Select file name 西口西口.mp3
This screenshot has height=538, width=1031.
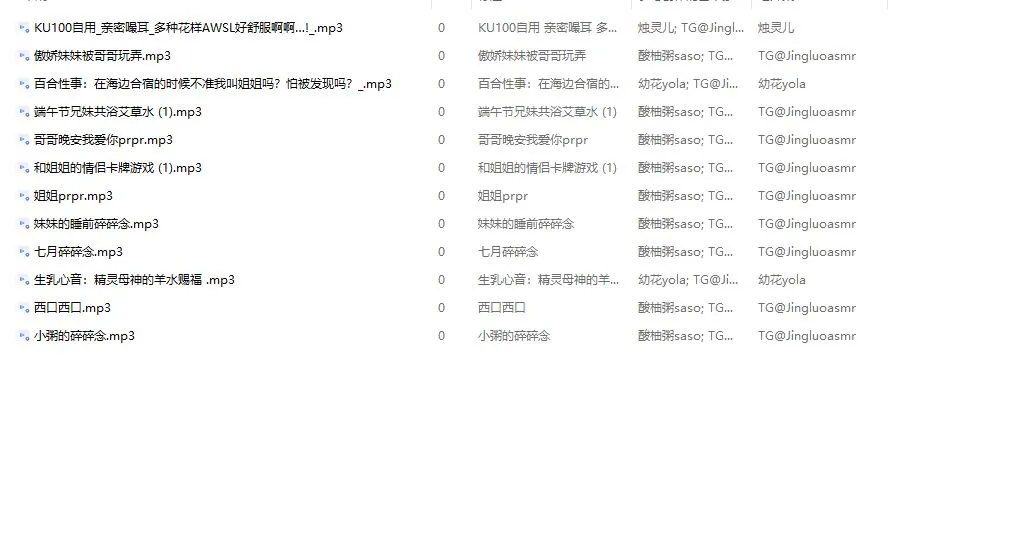click(72, 307)
